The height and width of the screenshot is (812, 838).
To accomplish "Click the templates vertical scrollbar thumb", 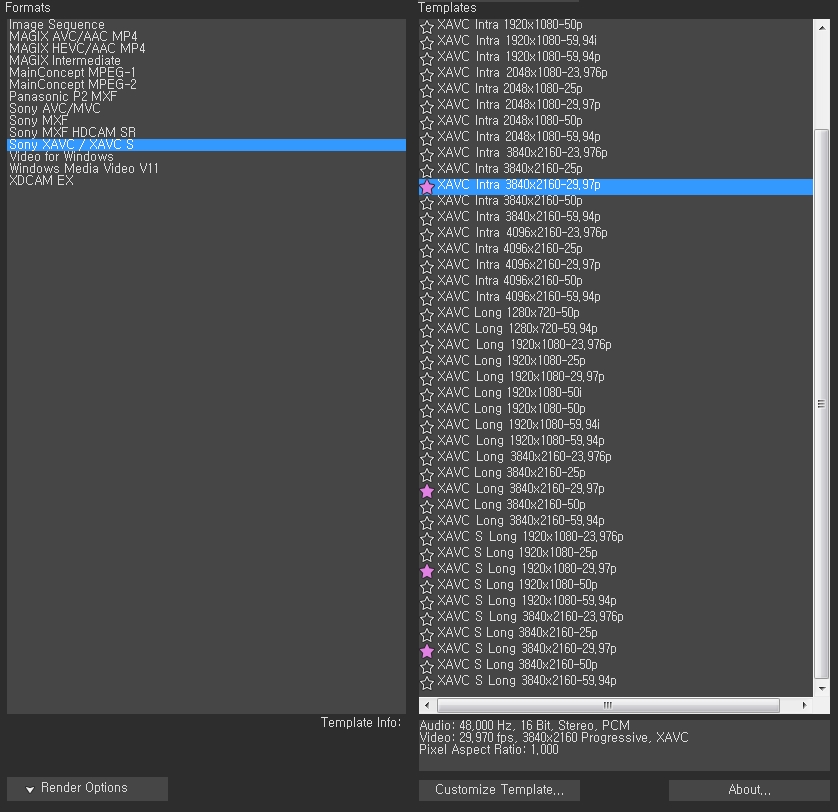I will 821,404.
